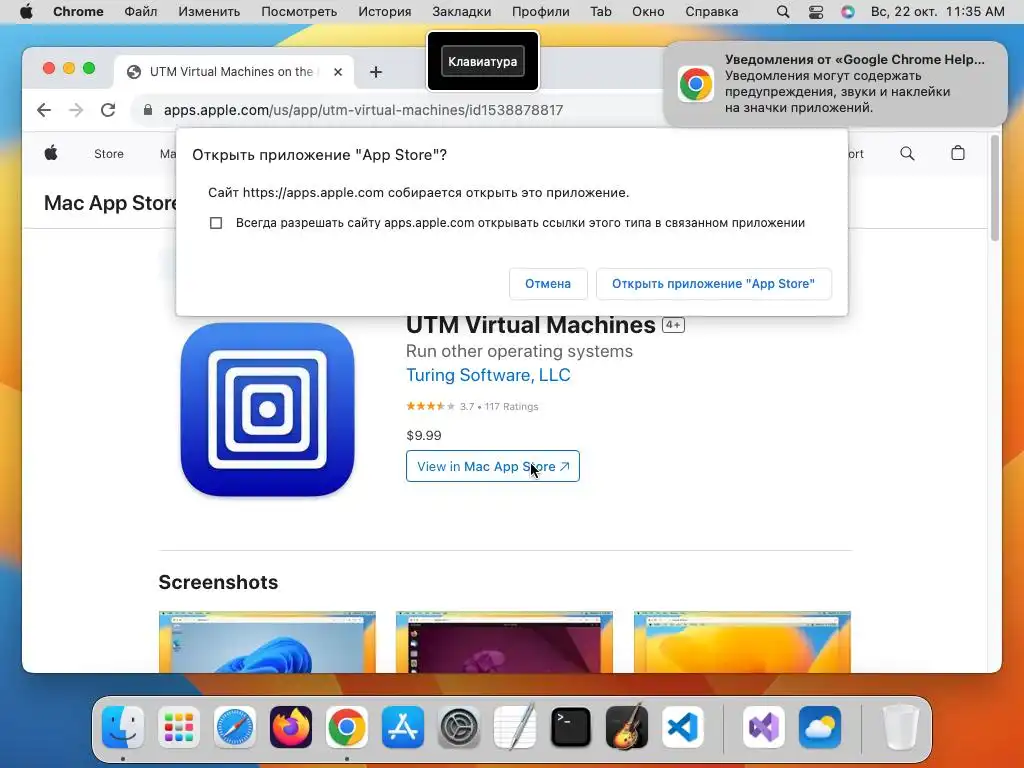Open the shopping bag icon

[x=957, y=153]
